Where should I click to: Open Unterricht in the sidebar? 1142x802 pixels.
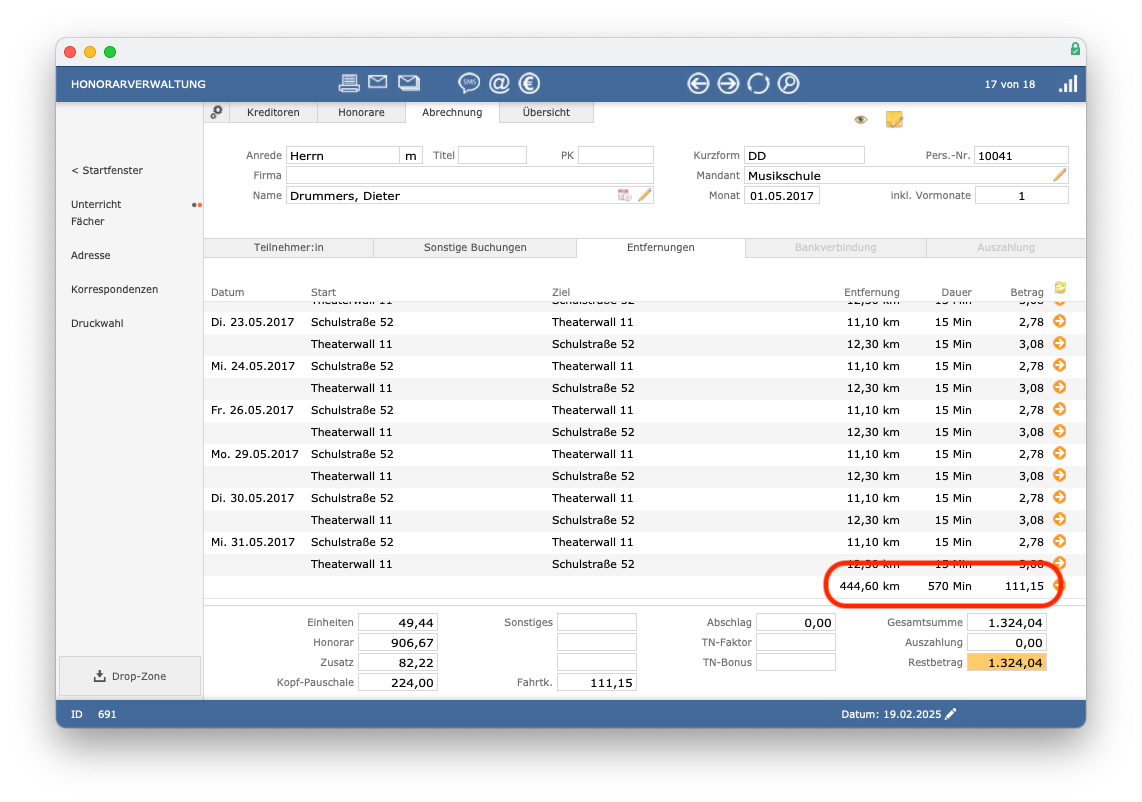96,205
